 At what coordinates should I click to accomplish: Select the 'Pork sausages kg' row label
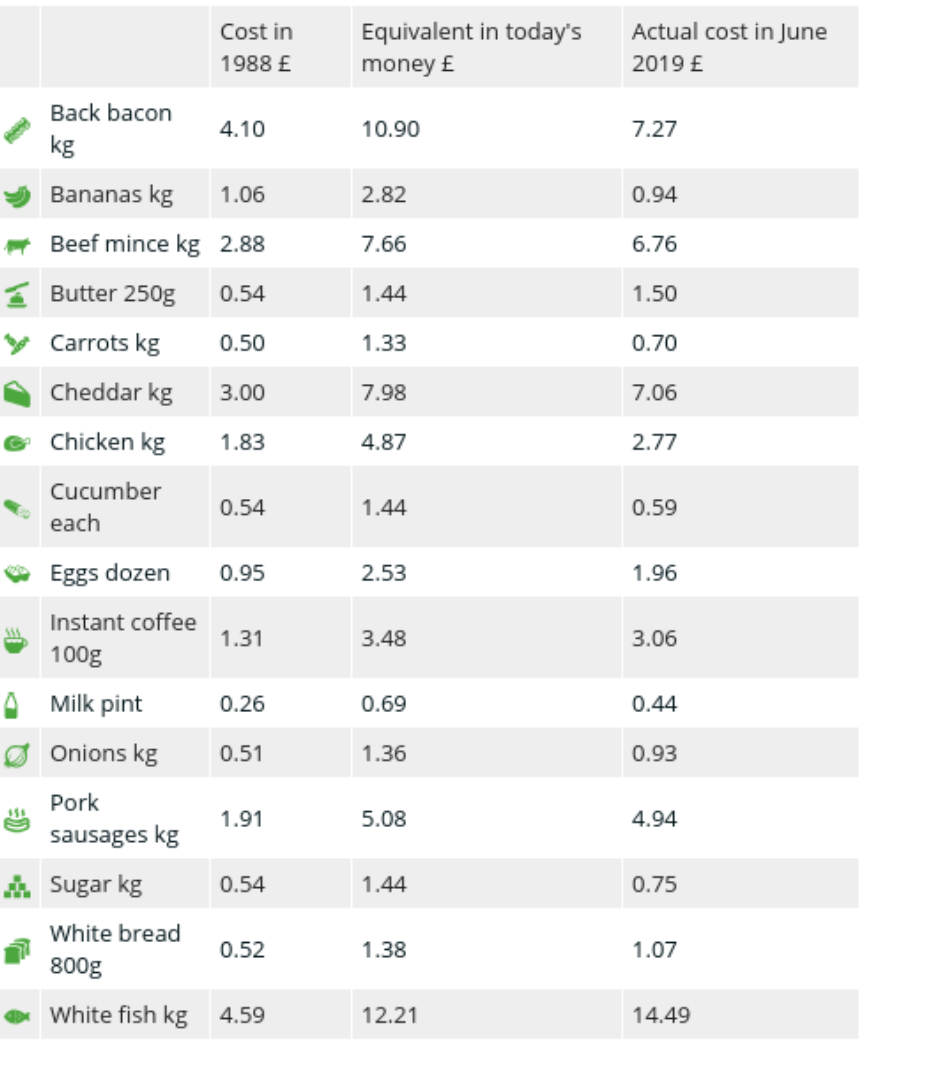click(x=114, y=819)
